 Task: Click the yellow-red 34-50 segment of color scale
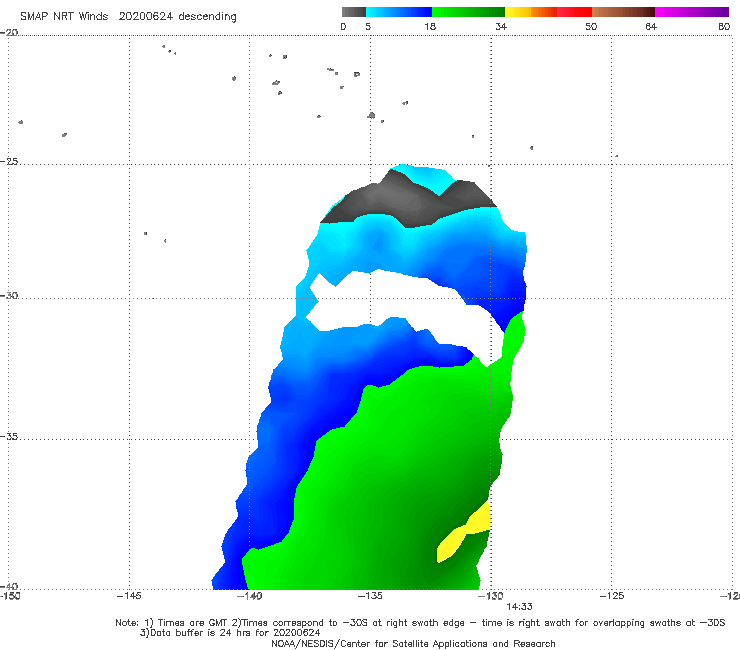548,12
